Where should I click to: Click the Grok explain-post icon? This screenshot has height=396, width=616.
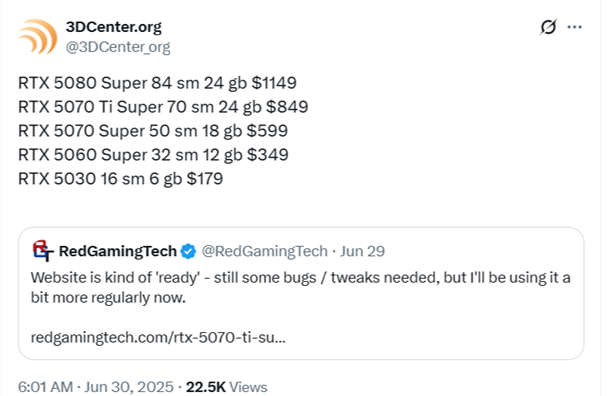548,27
